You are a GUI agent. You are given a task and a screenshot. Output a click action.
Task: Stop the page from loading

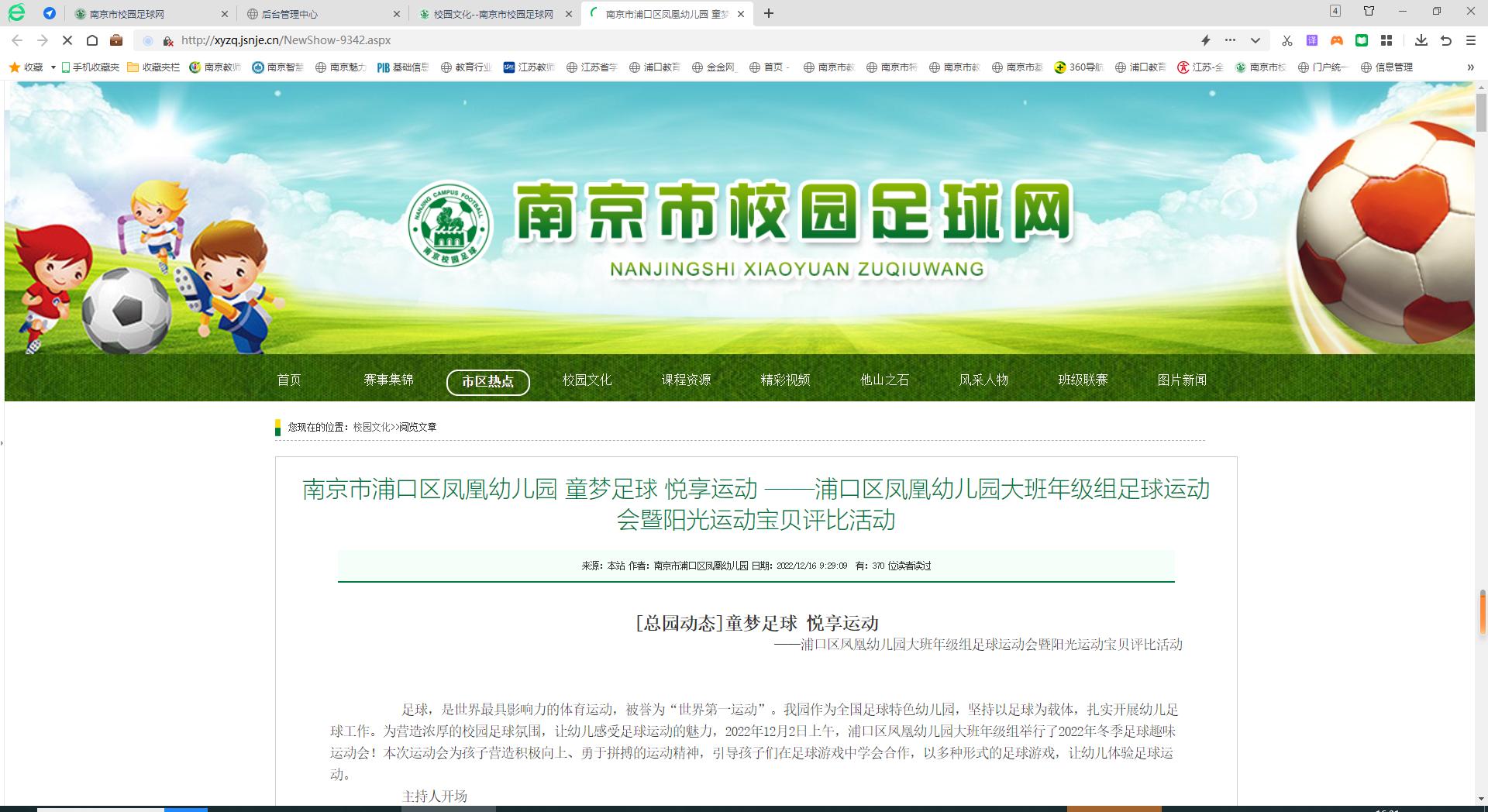coord(67,40)
